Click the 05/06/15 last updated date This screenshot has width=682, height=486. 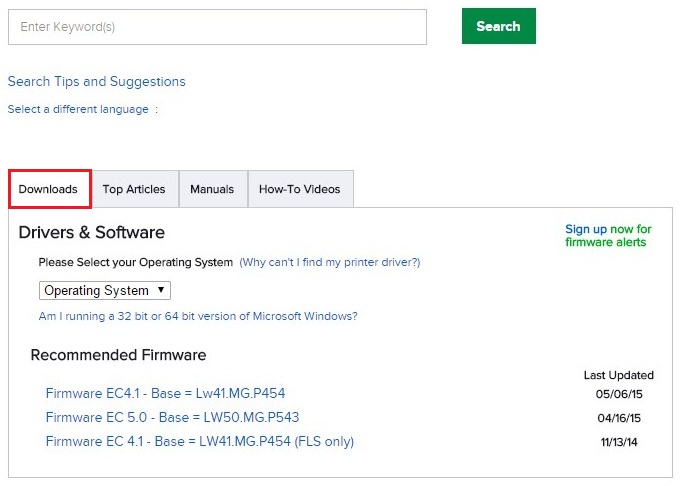(x=618, y=394)
